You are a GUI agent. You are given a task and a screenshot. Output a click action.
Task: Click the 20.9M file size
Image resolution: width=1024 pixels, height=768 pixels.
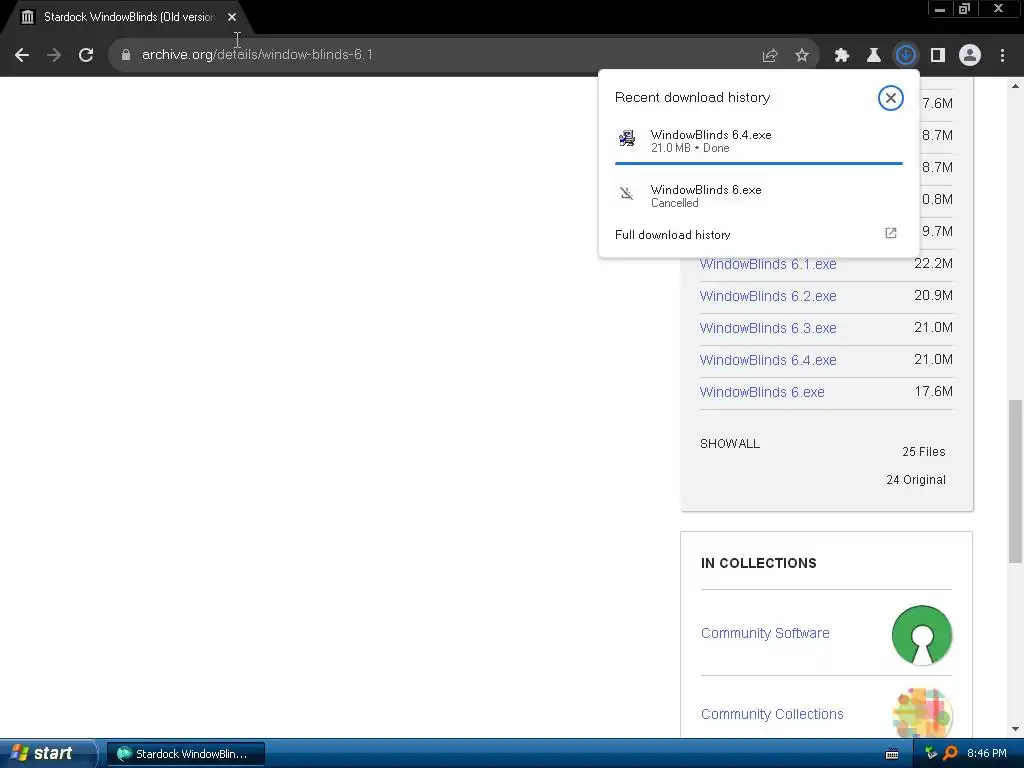click(933, 295)
